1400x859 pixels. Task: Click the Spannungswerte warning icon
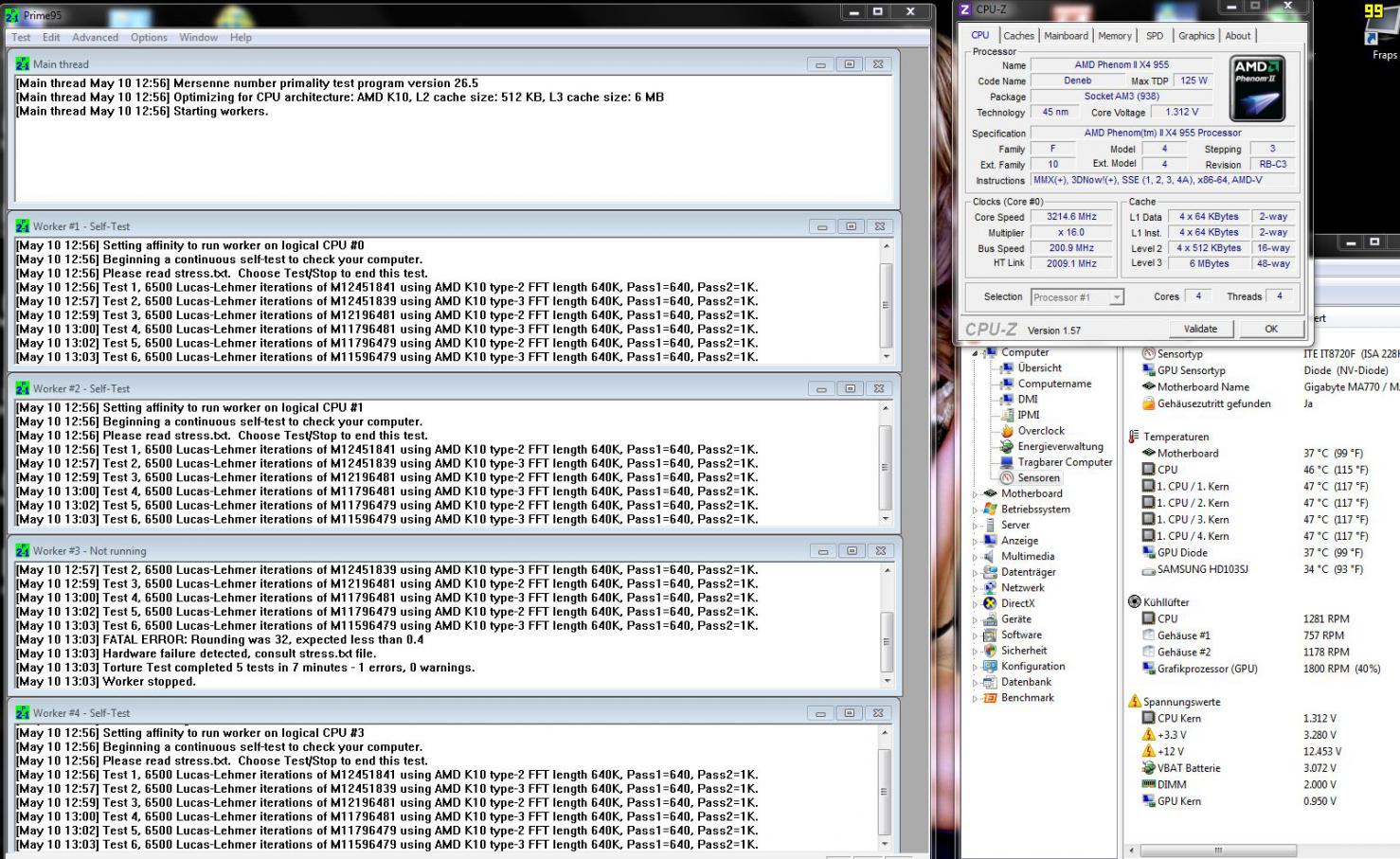(x=1134, y=702)
